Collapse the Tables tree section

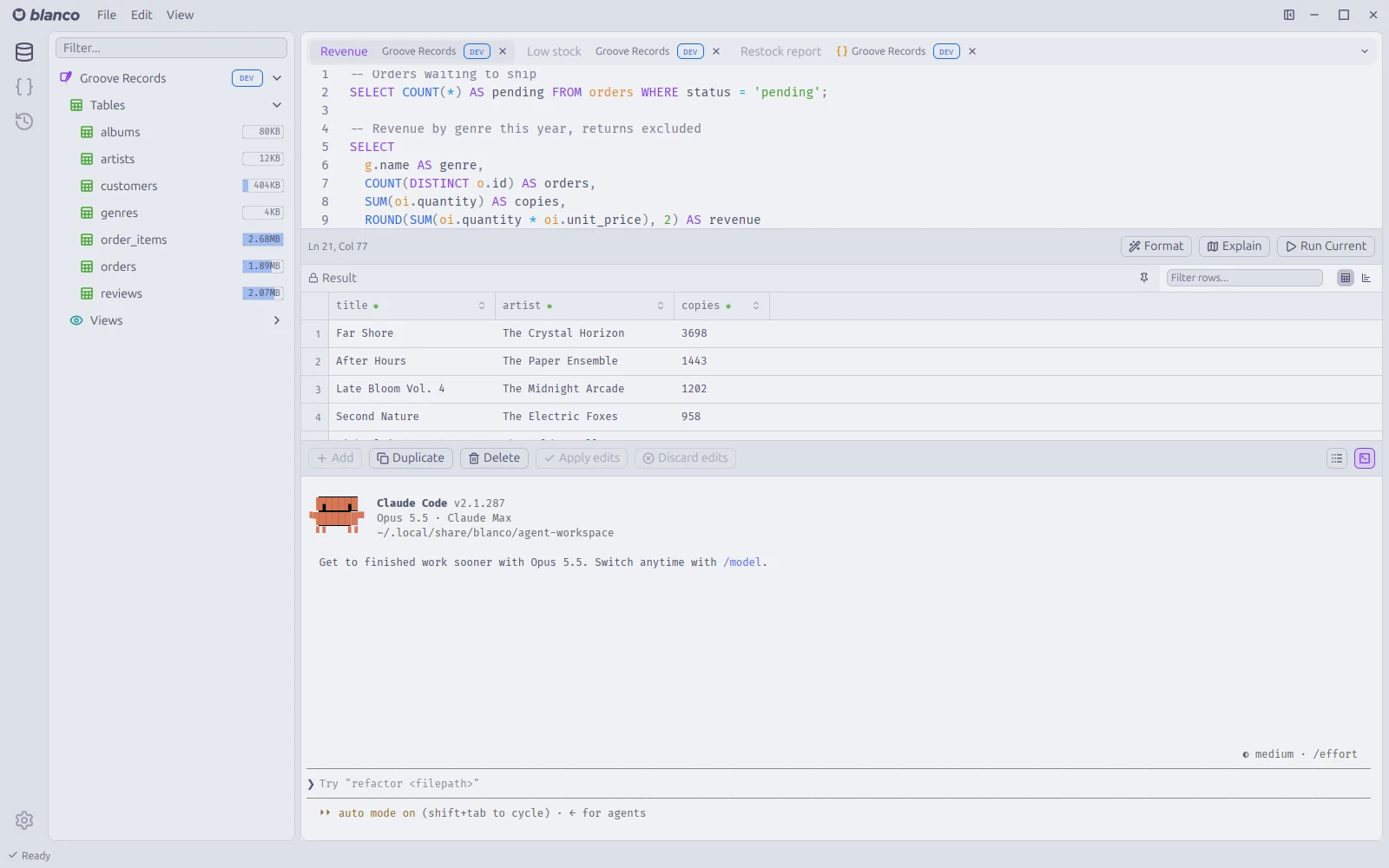point(277,105)
